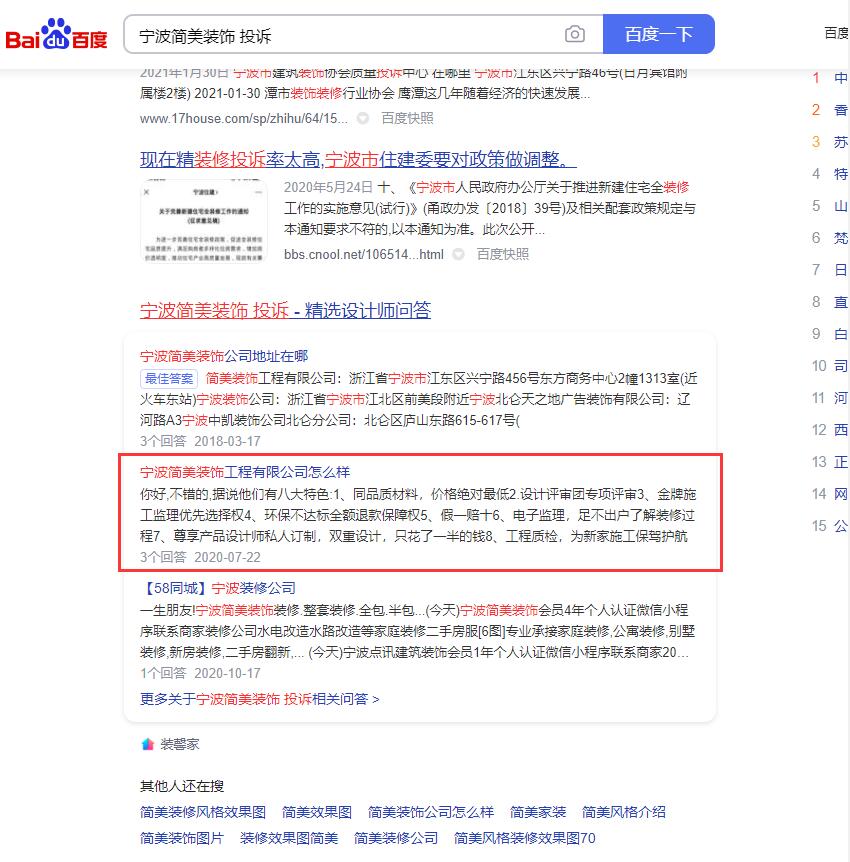Click the 装馨家 house icon
Screen dimensions: 850x862
(147, 744)
